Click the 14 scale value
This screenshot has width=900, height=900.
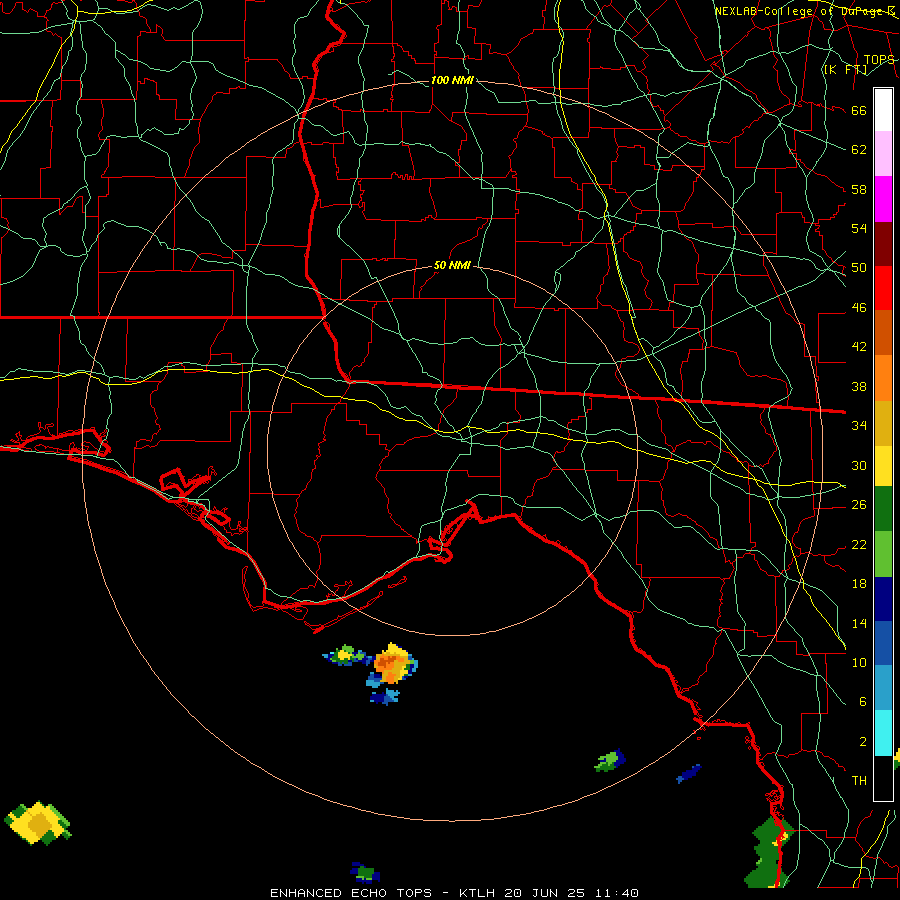coord(859,623)
